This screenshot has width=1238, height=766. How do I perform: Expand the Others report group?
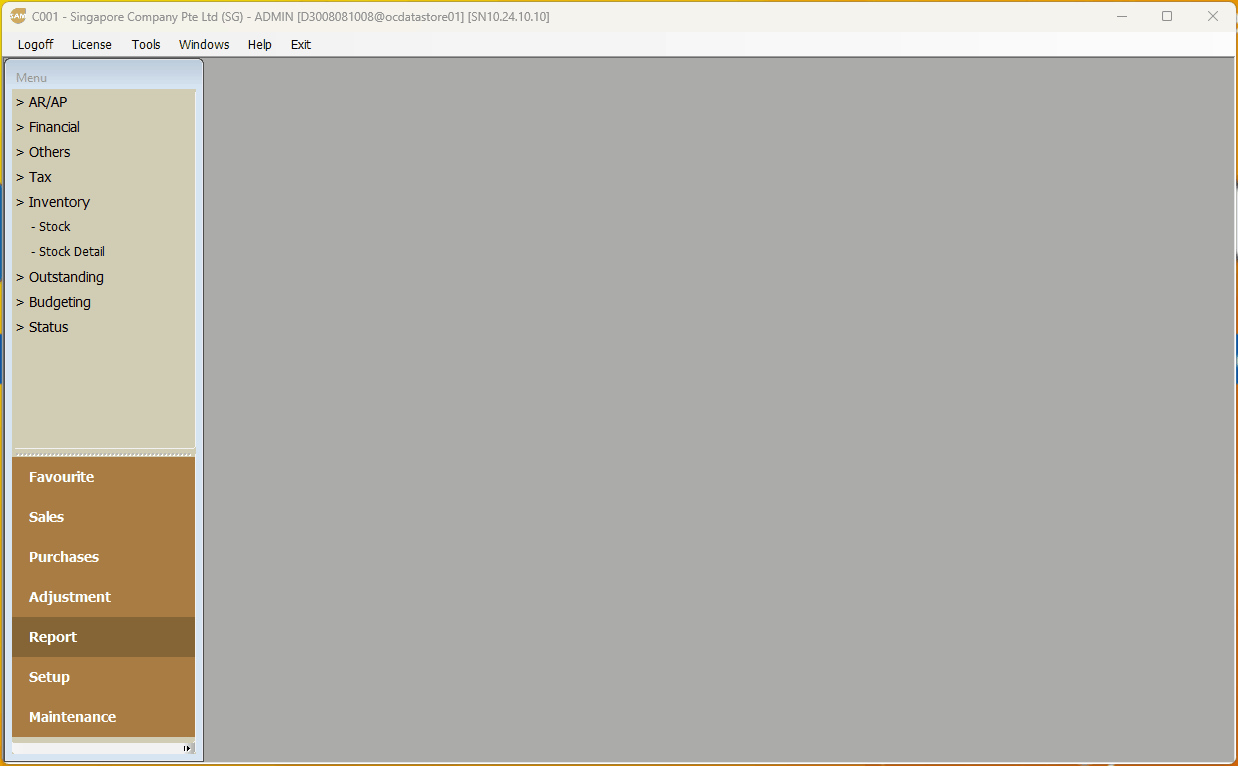[43, 152]
